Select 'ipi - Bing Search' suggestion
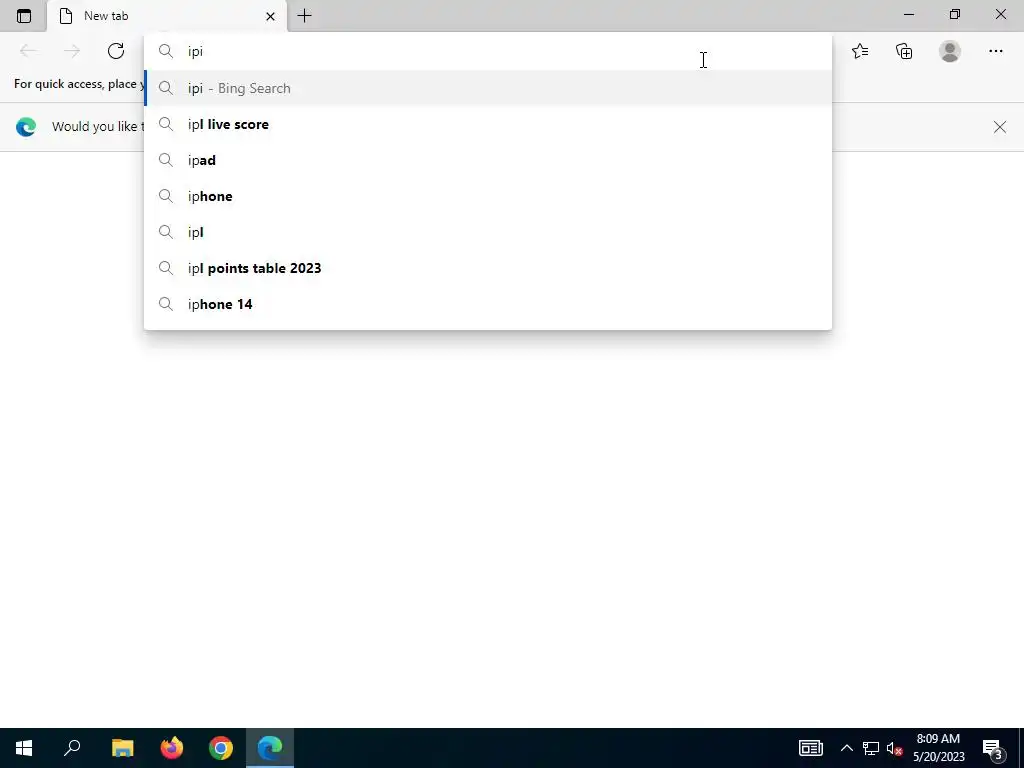This screenshot has height=768, width=1024. [x=488, y=88]
